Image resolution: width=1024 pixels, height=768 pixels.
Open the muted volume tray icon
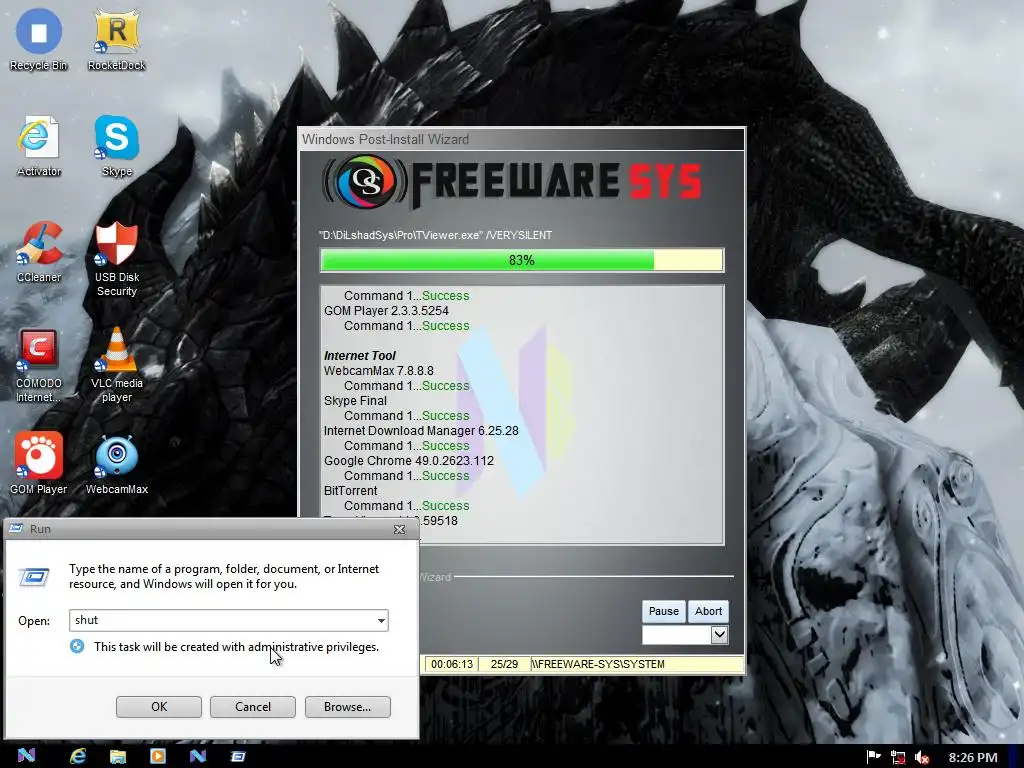click(x=921, y=757)
